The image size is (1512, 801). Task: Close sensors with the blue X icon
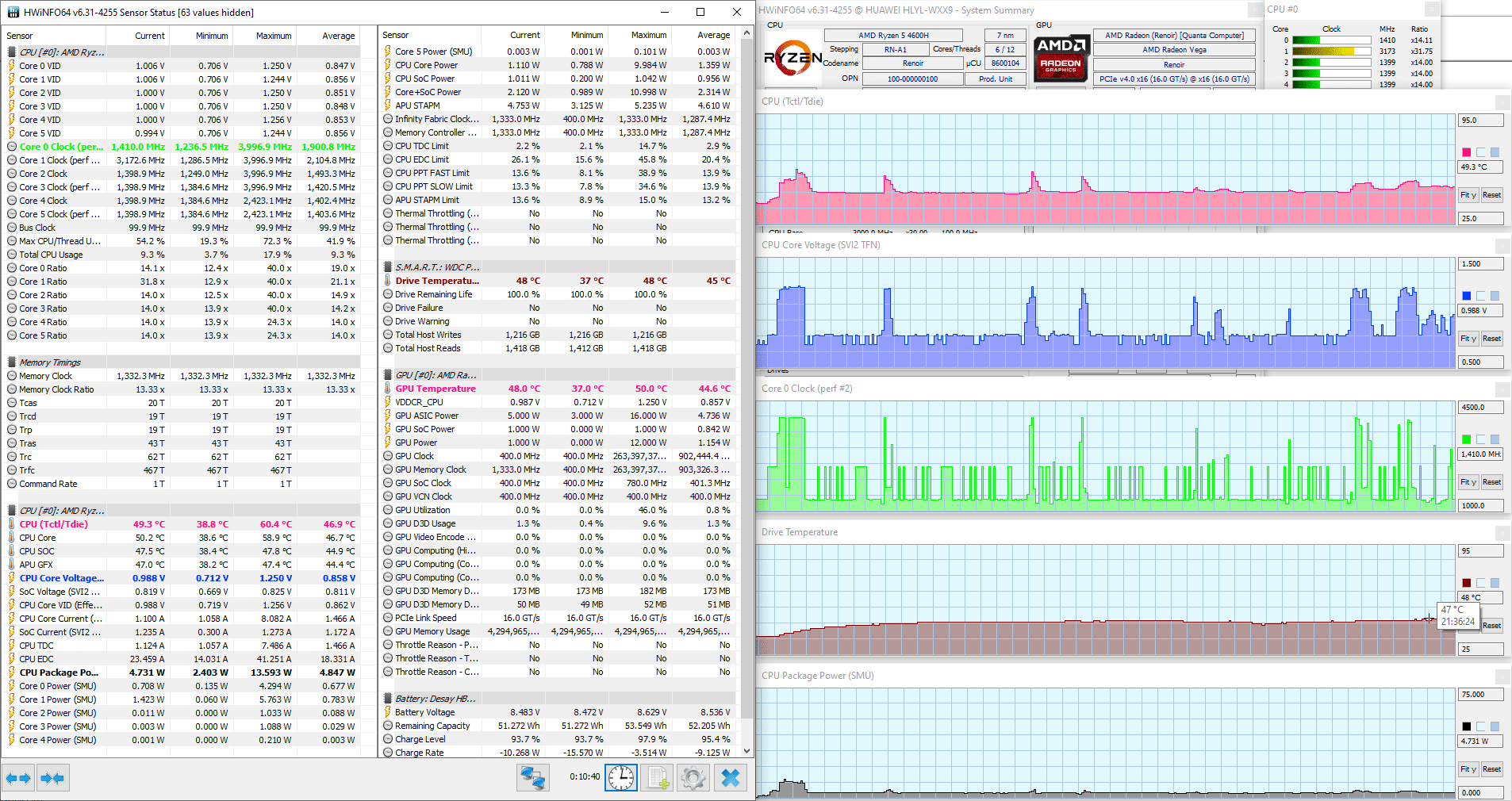point(730,778)
